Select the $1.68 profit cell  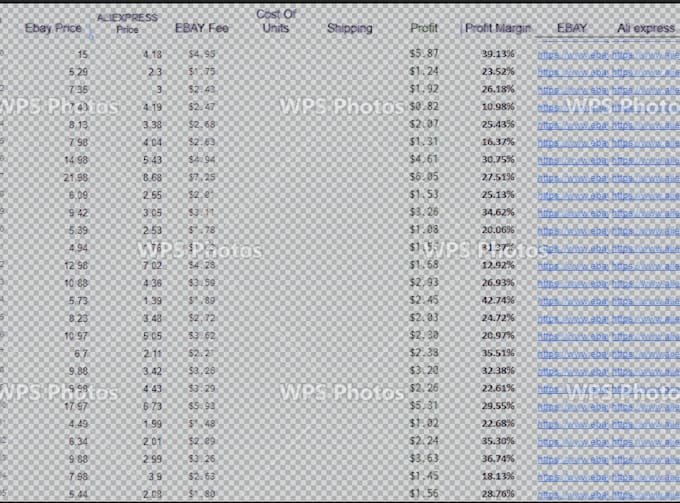point(424,265)
